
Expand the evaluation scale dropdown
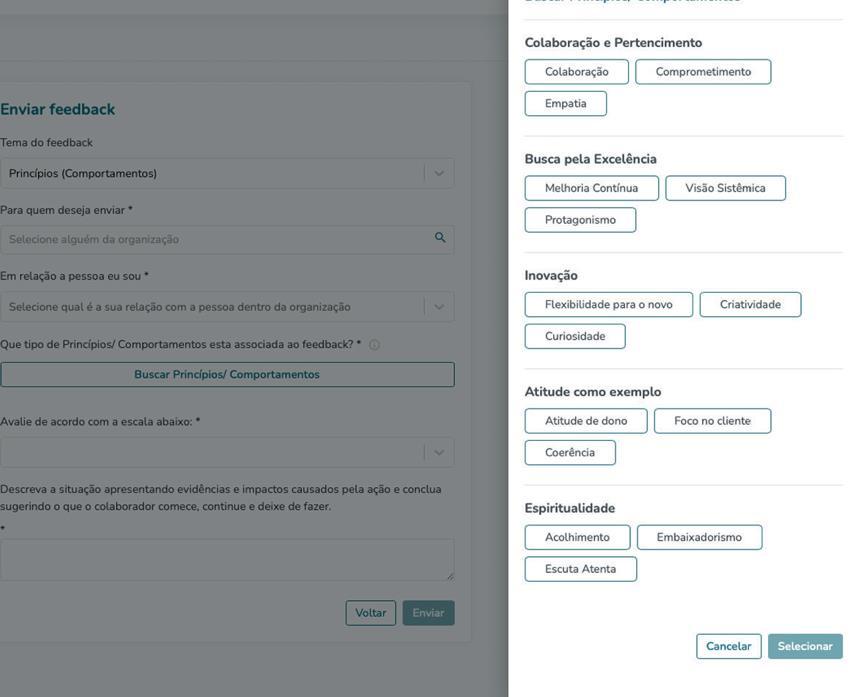438,452
